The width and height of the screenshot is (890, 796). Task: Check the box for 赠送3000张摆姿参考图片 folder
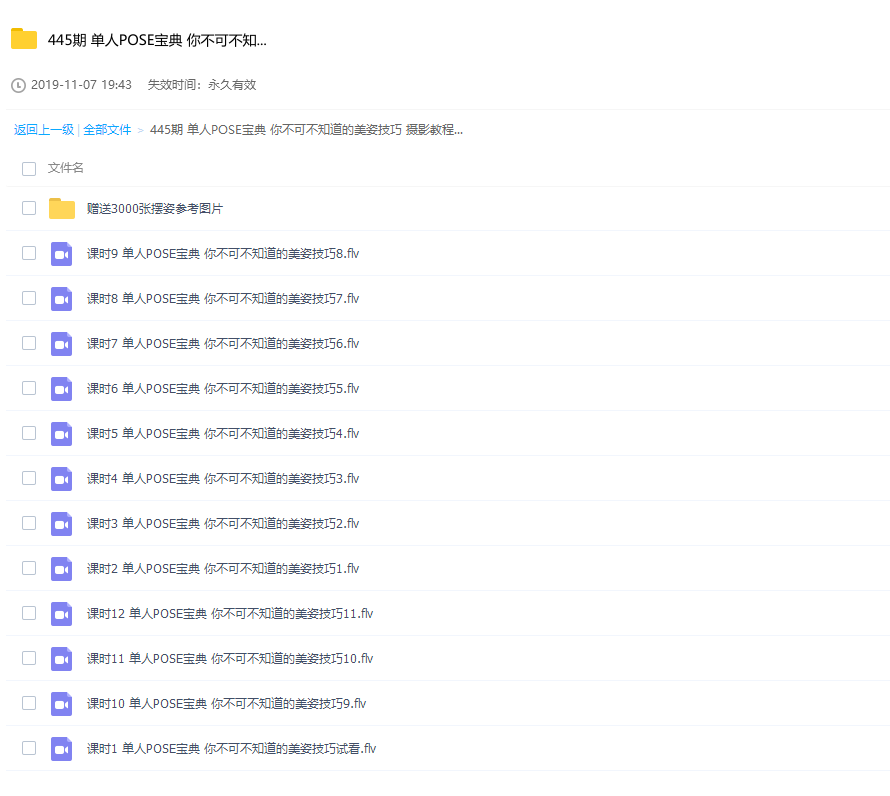pos(29,209)
